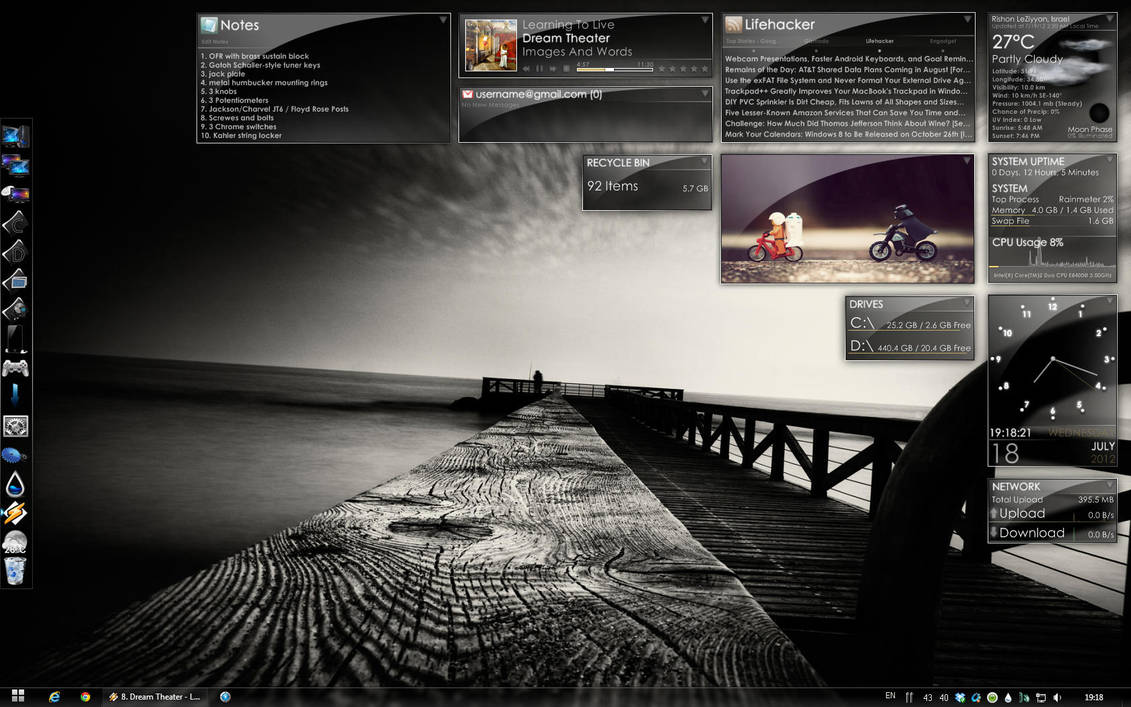Open the exFAT File System article
This screenshot has width=1131, height=707.
point(848,81)
